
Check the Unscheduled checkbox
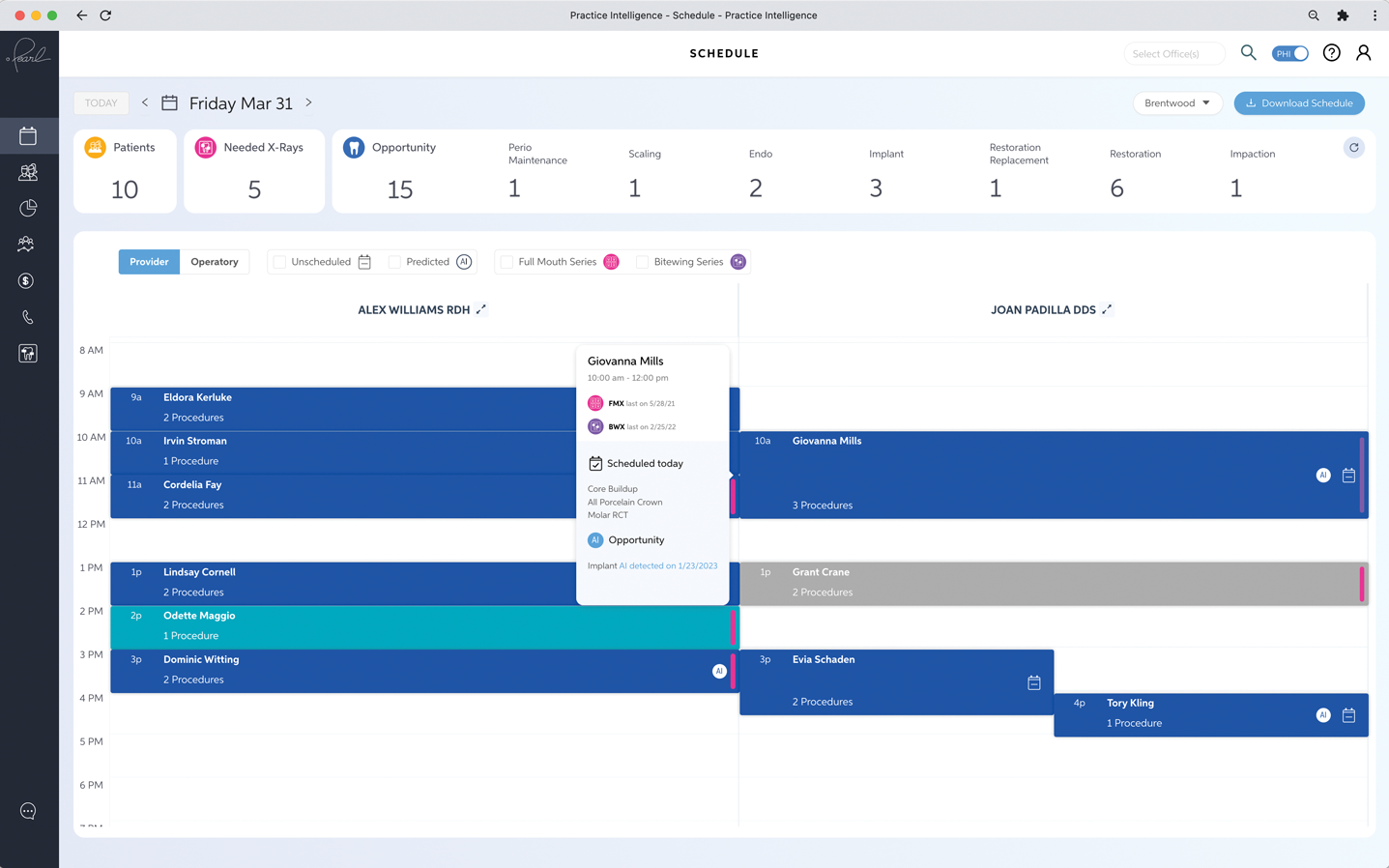[x=279, y=262]
